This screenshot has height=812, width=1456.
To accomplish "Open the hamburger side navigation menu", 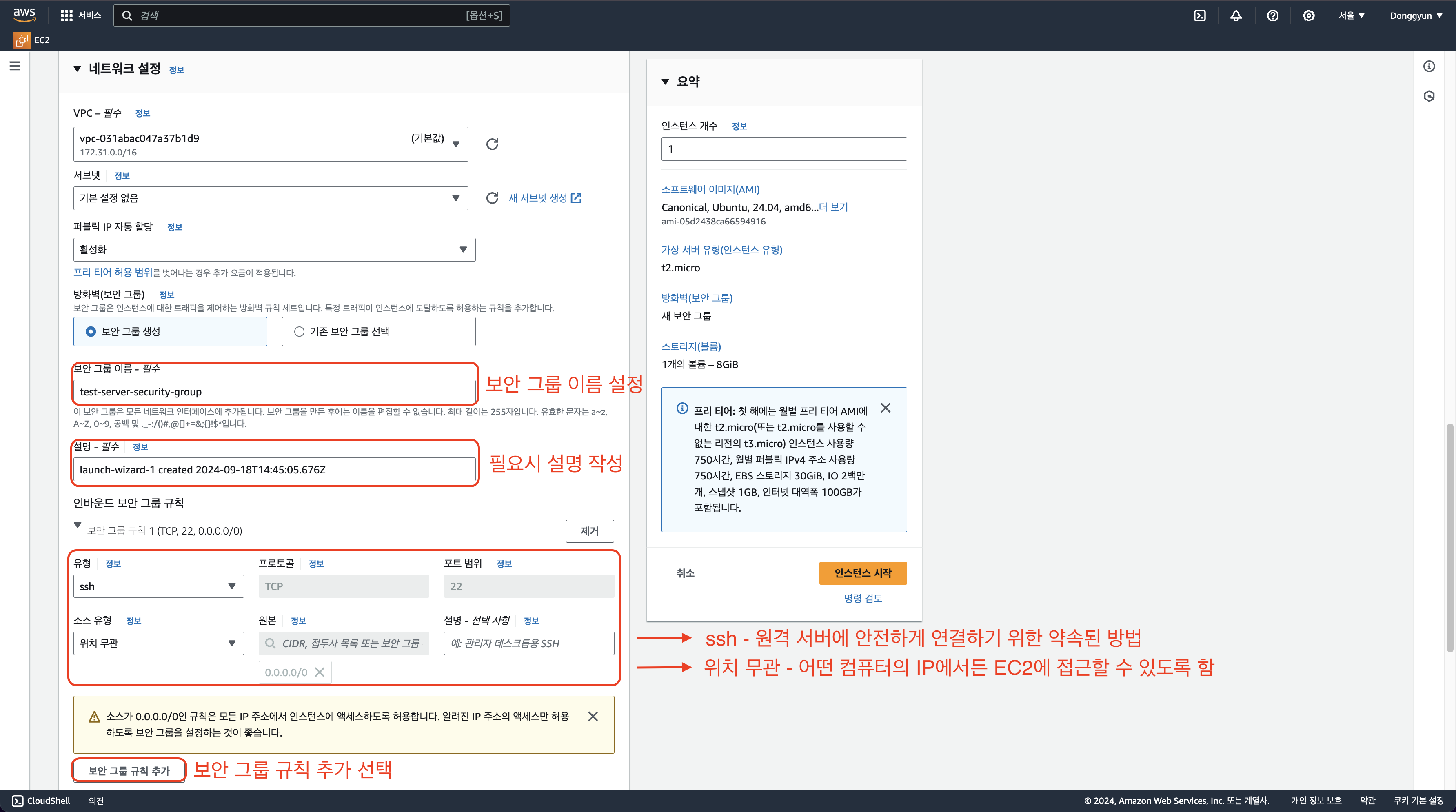I will (15, 66).
